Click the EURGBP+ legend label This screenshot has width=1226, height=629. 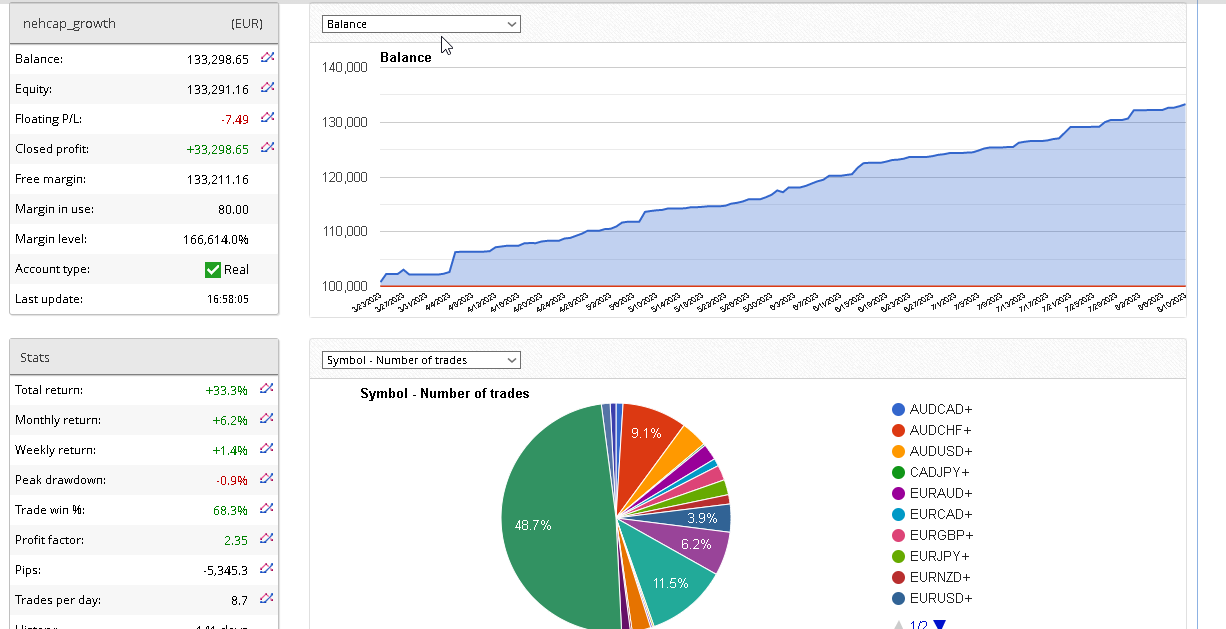tap(940, 535)
